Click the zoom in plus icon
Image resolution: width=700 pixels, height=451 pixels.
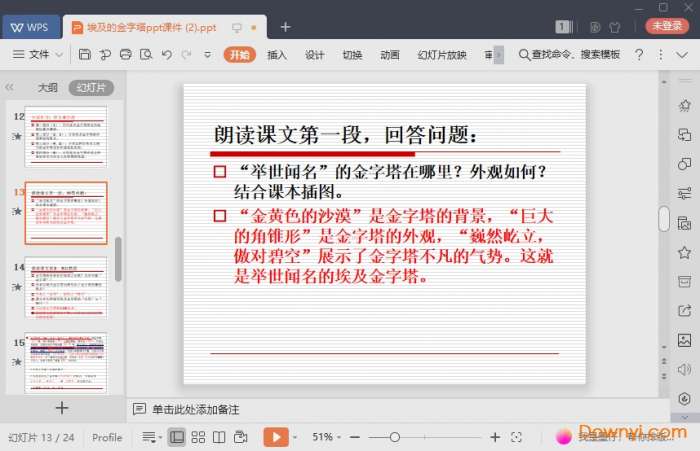point(495,437)
